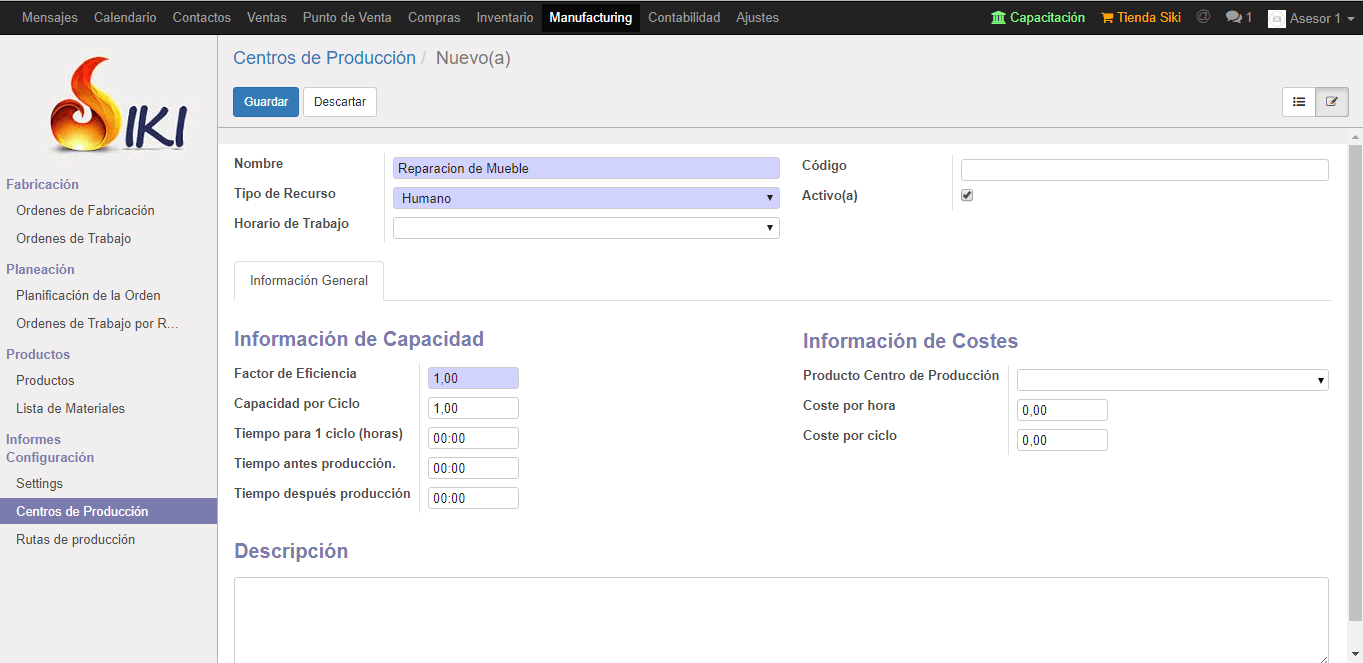This screenshot has height=663, width=1363.
Task: Click the Descripción text area
Action: click(x=781, y=620)
